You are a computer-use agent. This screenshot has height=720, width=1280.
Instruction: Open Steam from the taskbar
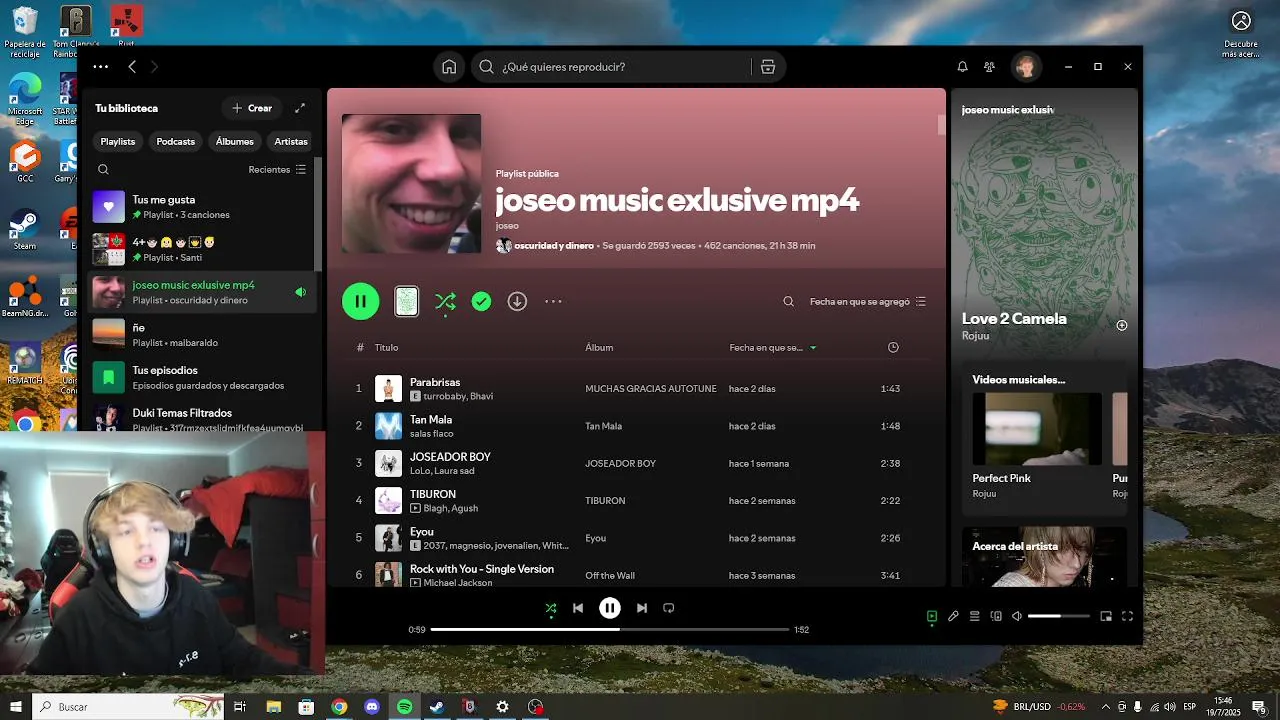point(437,707)
